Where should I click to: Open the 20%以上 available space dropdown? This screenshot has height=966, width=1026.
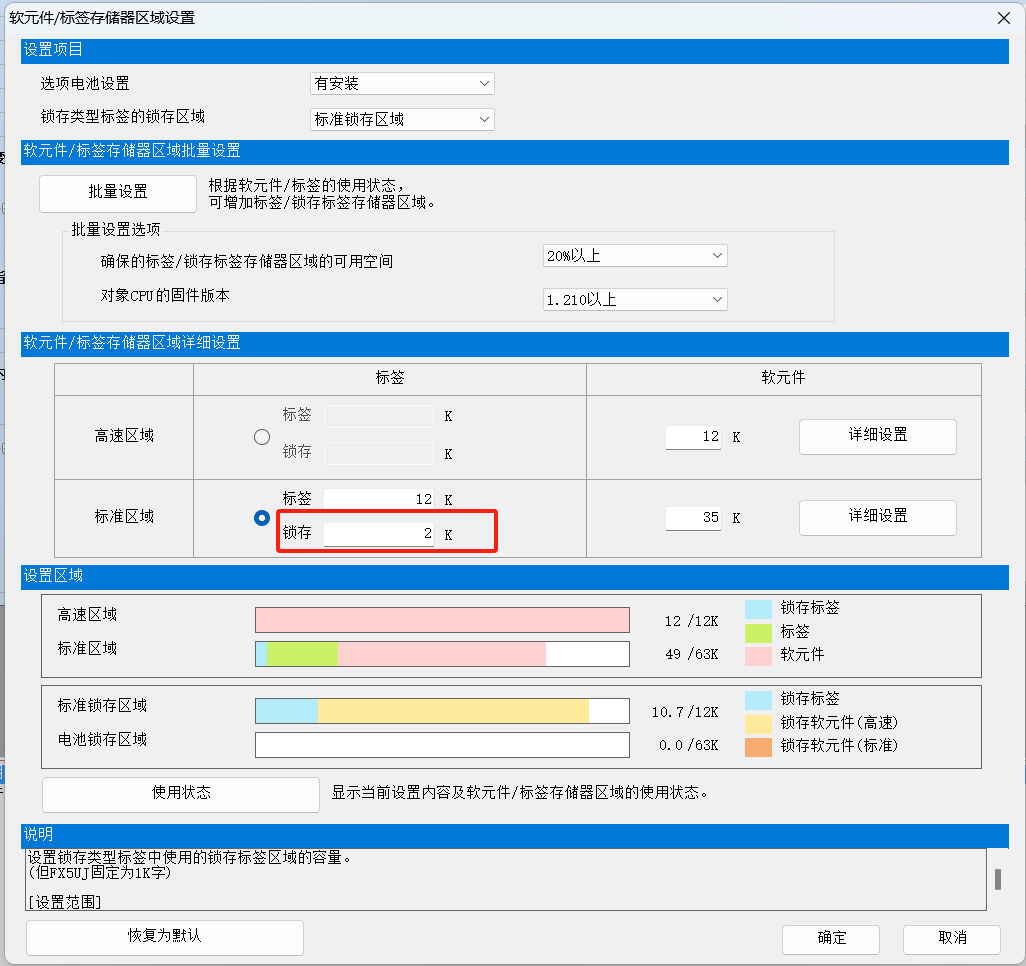click(x=634, y=256)
